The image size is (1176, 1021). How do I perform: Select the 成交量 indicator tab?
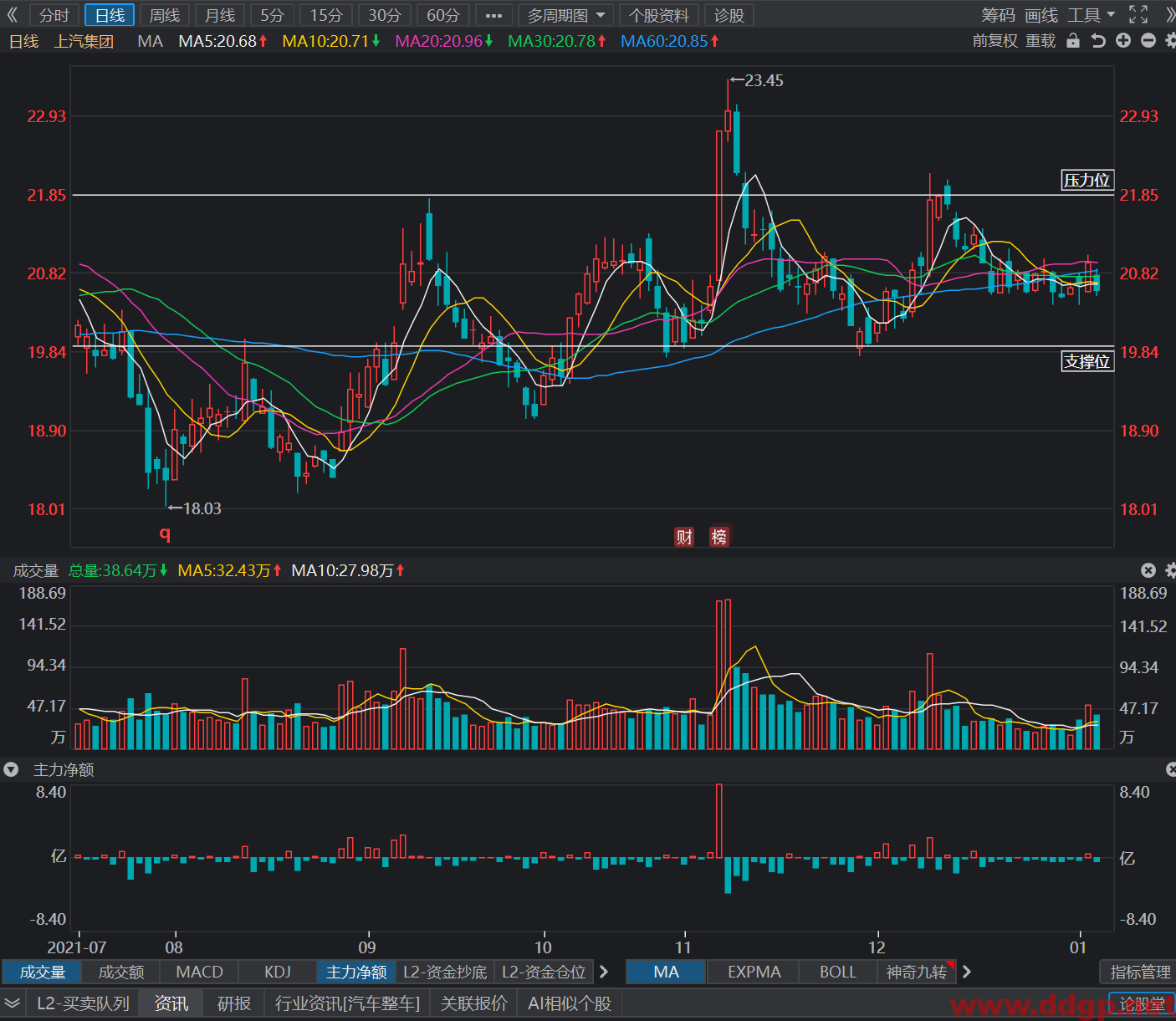click(x=43, y=972)
